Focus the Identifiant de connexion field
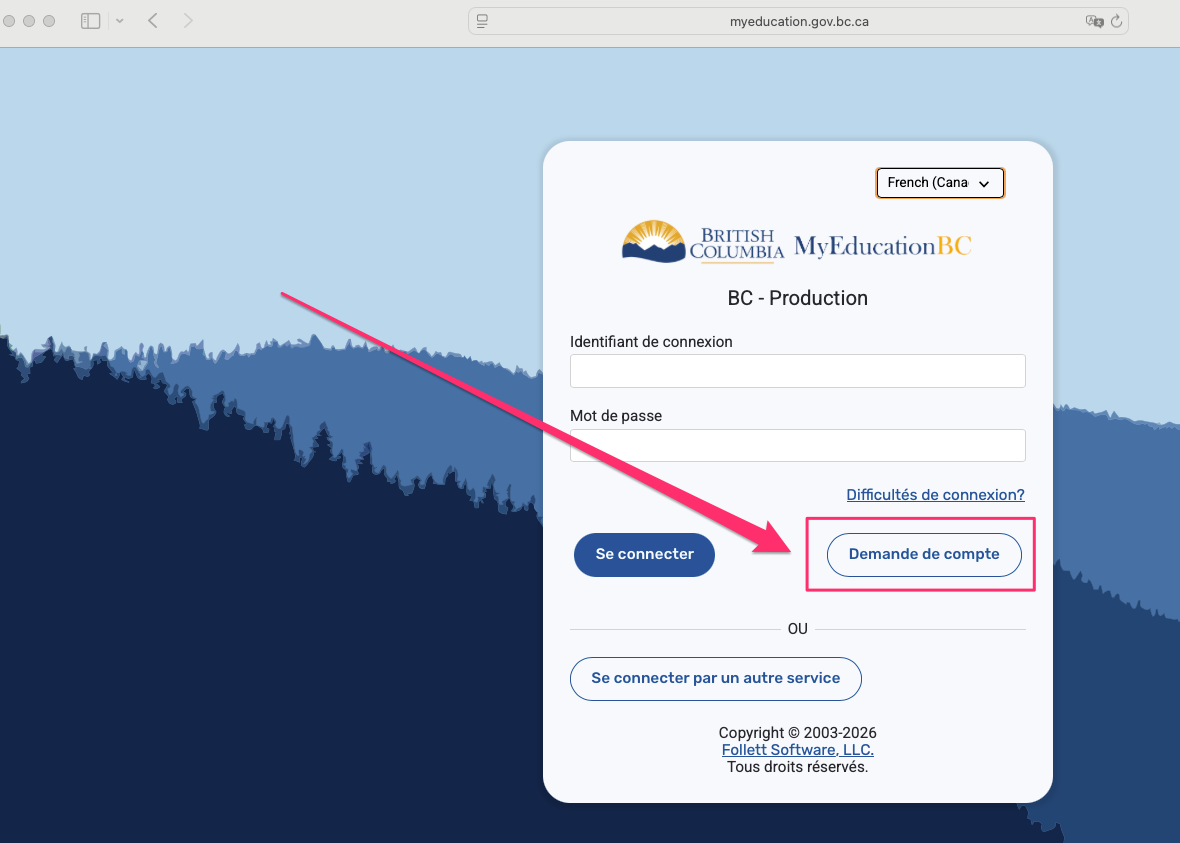The width and height of the screenshot is (1180, 843). tap(797, 371)
